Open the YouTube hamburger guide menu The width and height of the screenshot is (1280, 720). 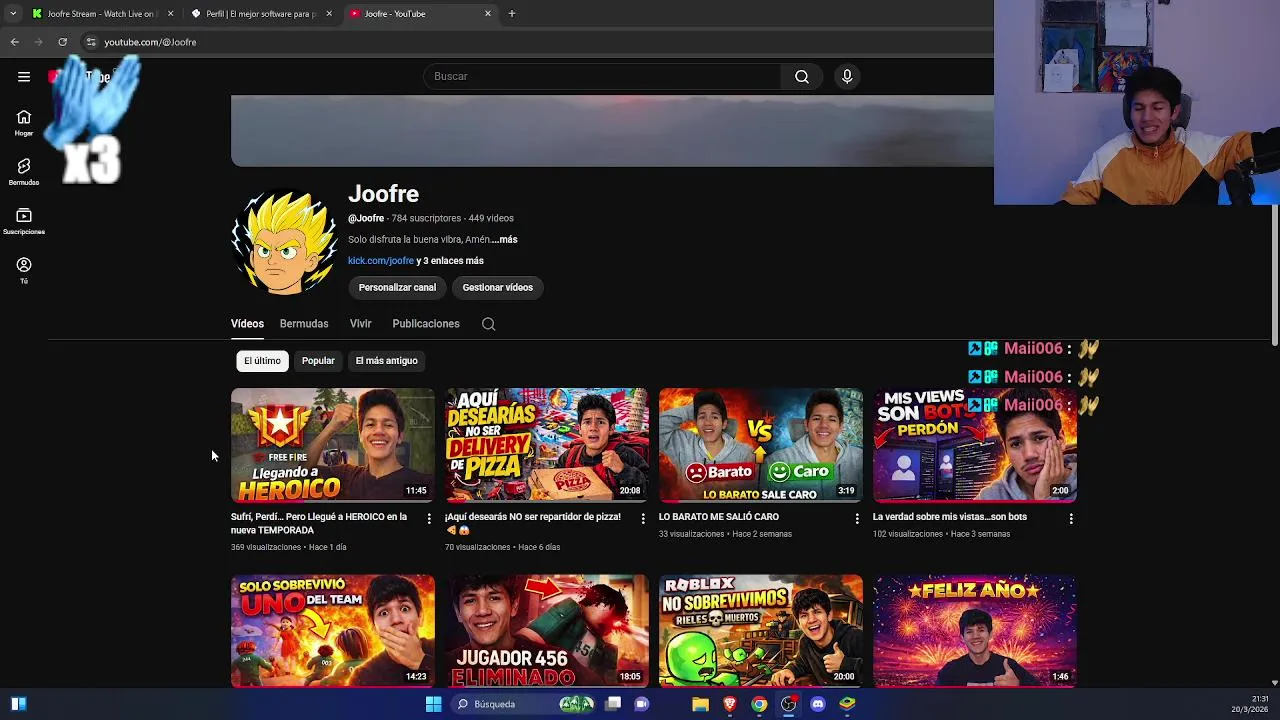click(24, 76)
